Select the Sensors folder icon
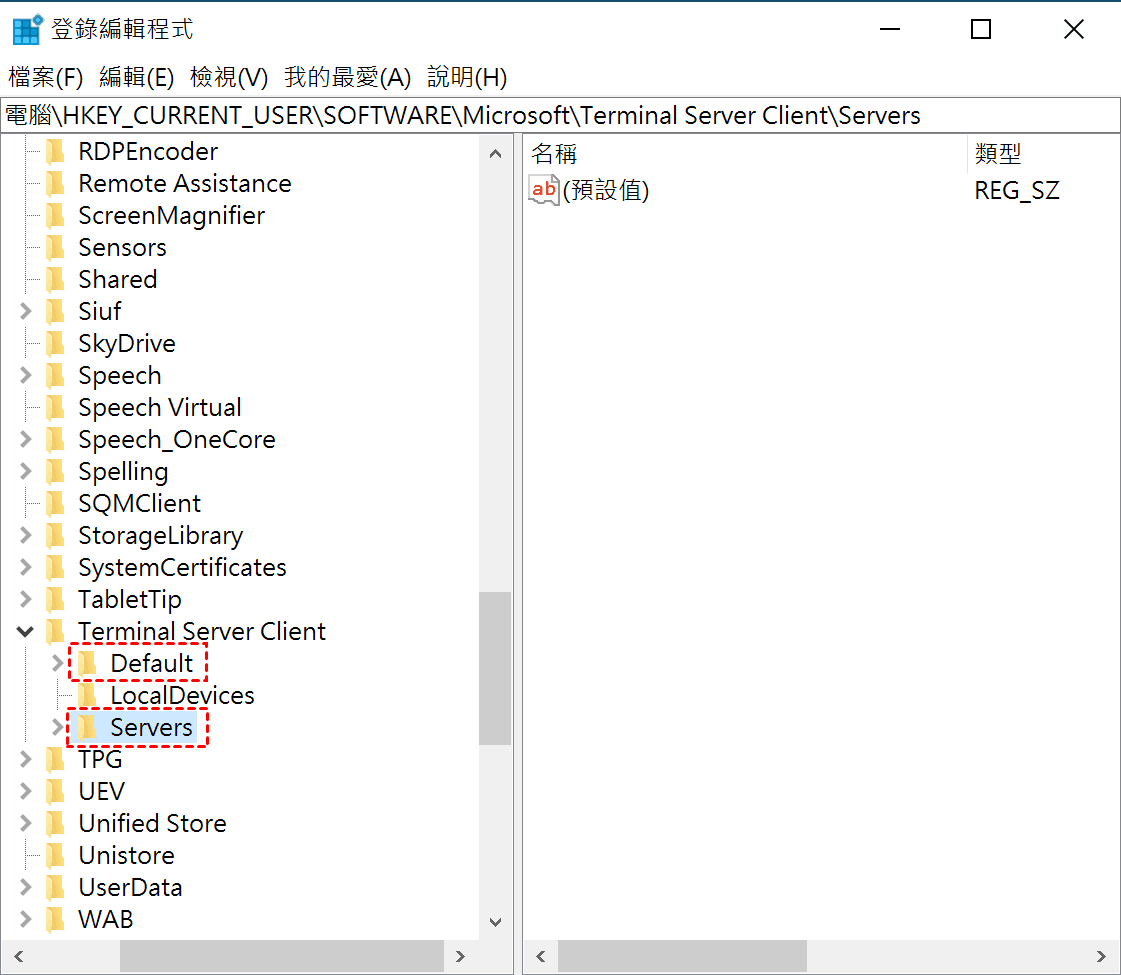This screenshot has height=975, width=1121. coord(56,247)
